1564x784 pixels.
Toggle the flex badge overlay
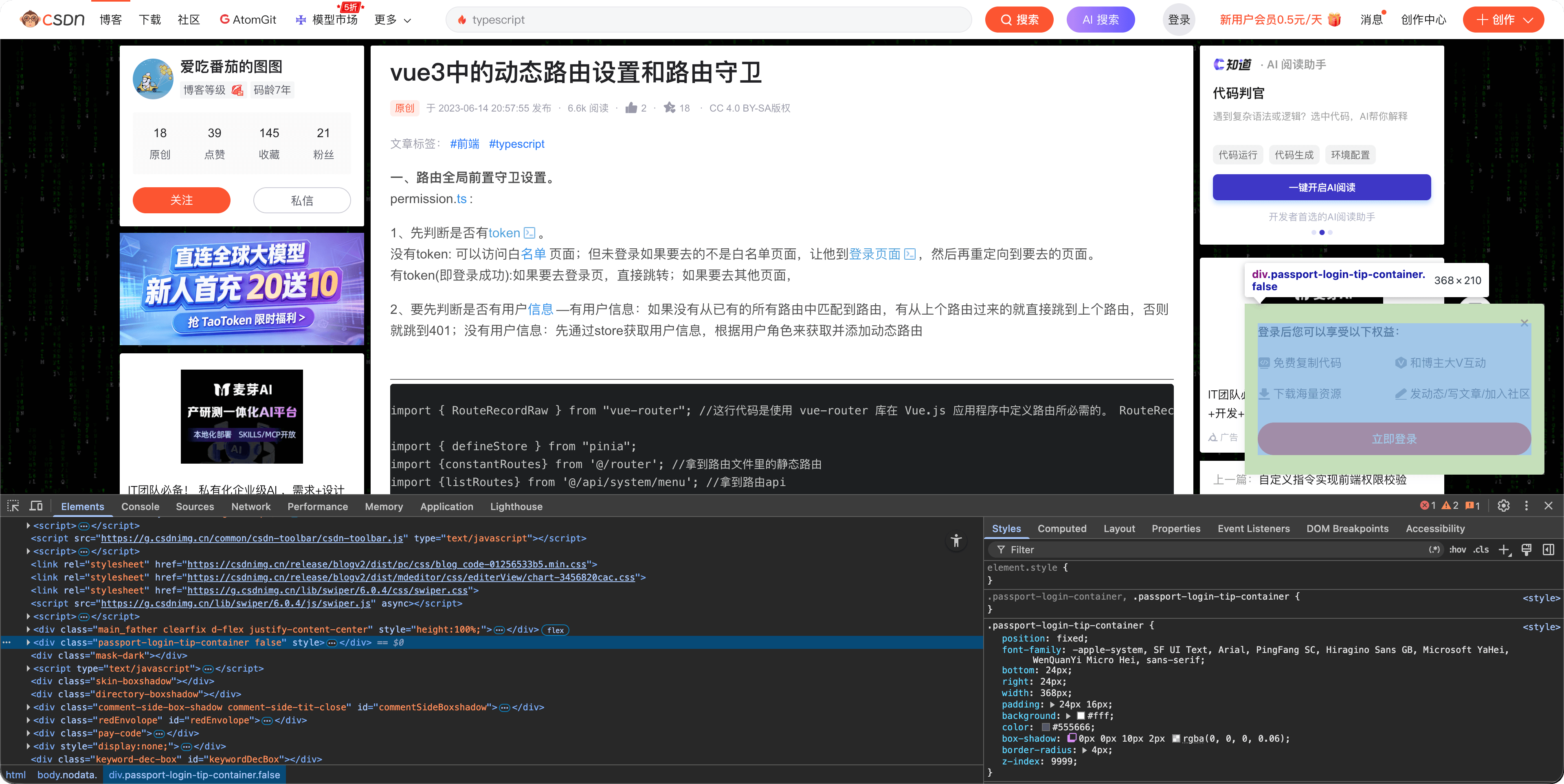(x=555, y=630)
